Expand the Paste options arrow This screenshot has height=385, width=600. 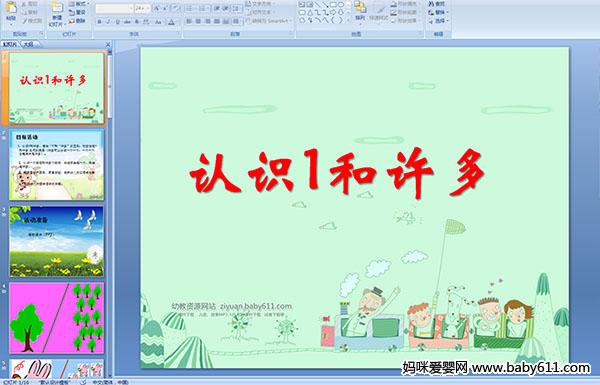coord(11,24)
